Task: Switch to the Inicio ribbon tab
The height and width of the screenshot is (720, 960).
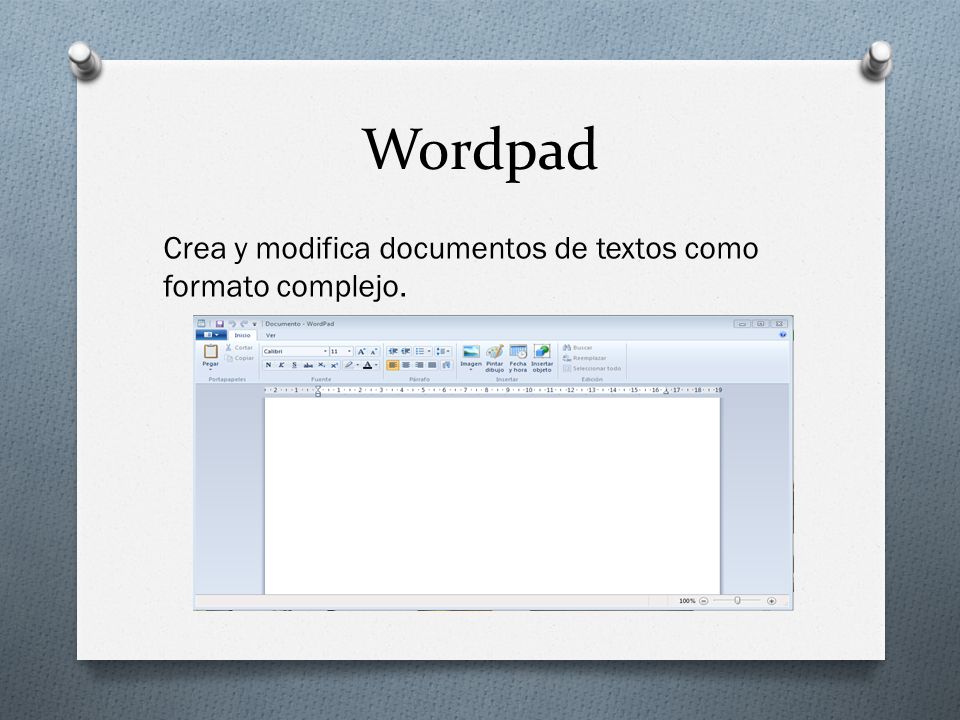Action: pyautogui.click(x=242, y=336)
